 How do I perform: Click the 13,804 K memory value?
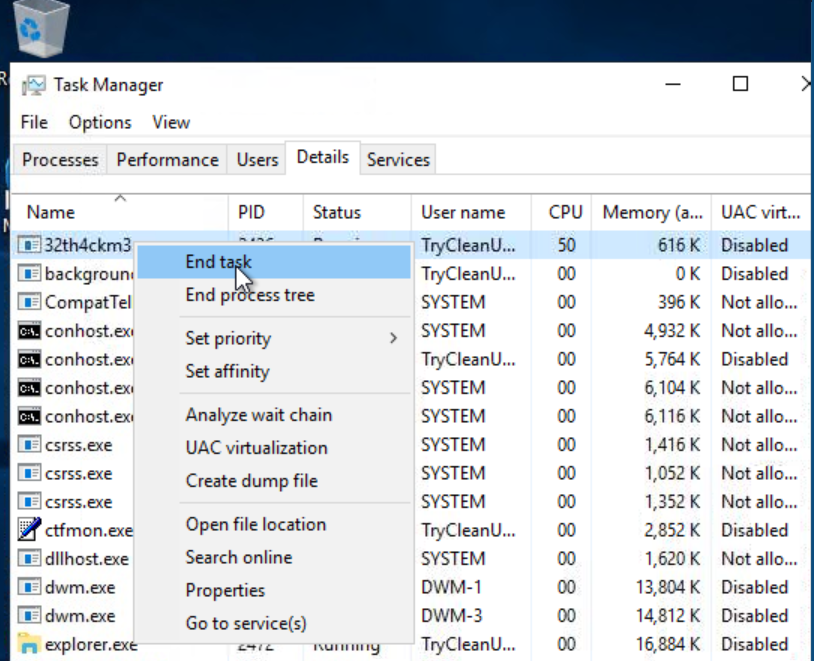[x=668, y=587]
